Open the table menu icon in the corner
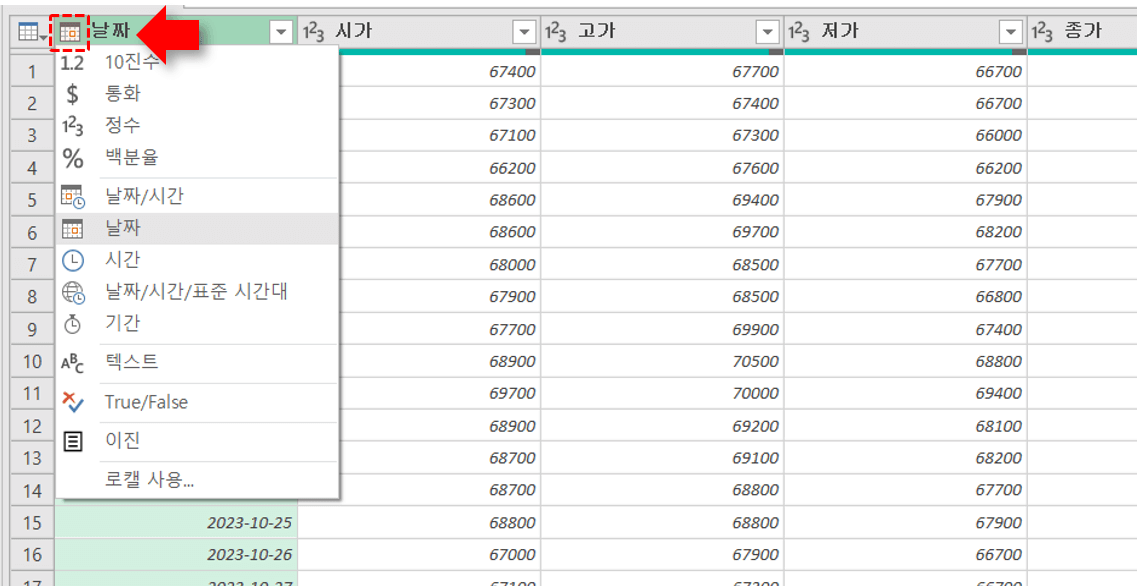 (32, 32)
